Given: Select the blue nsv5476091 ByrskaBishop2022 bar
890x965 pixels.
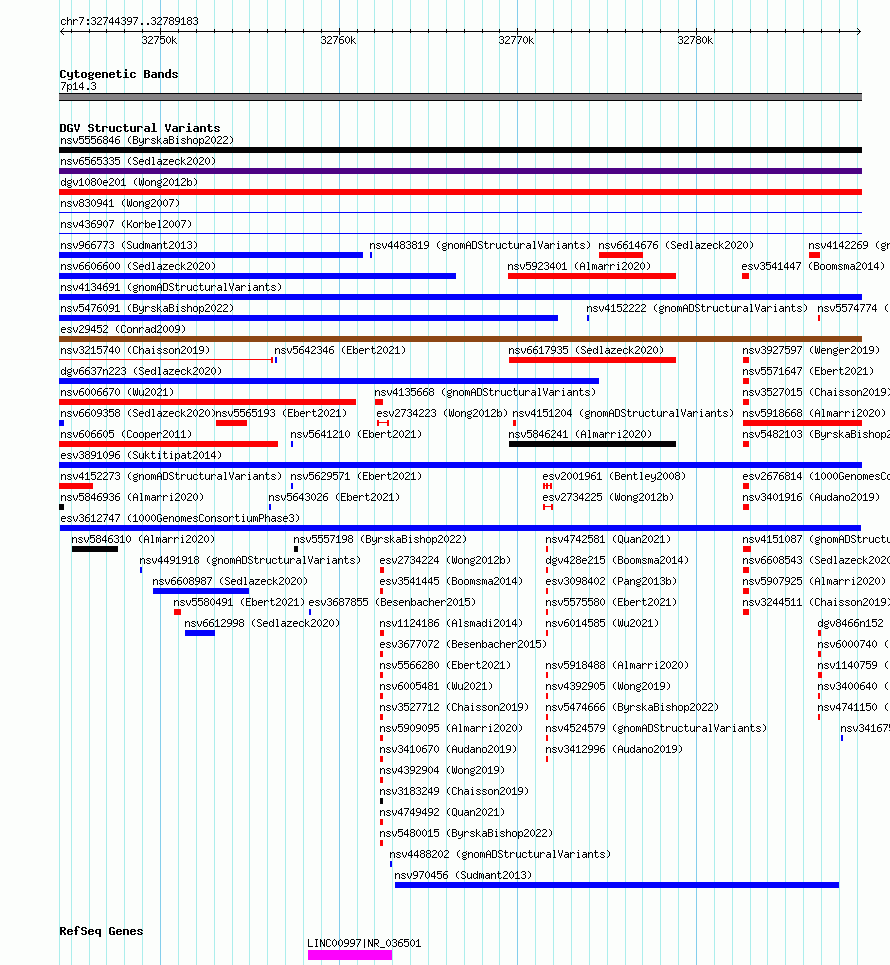Looking at the screenshot, I should 308,318.
